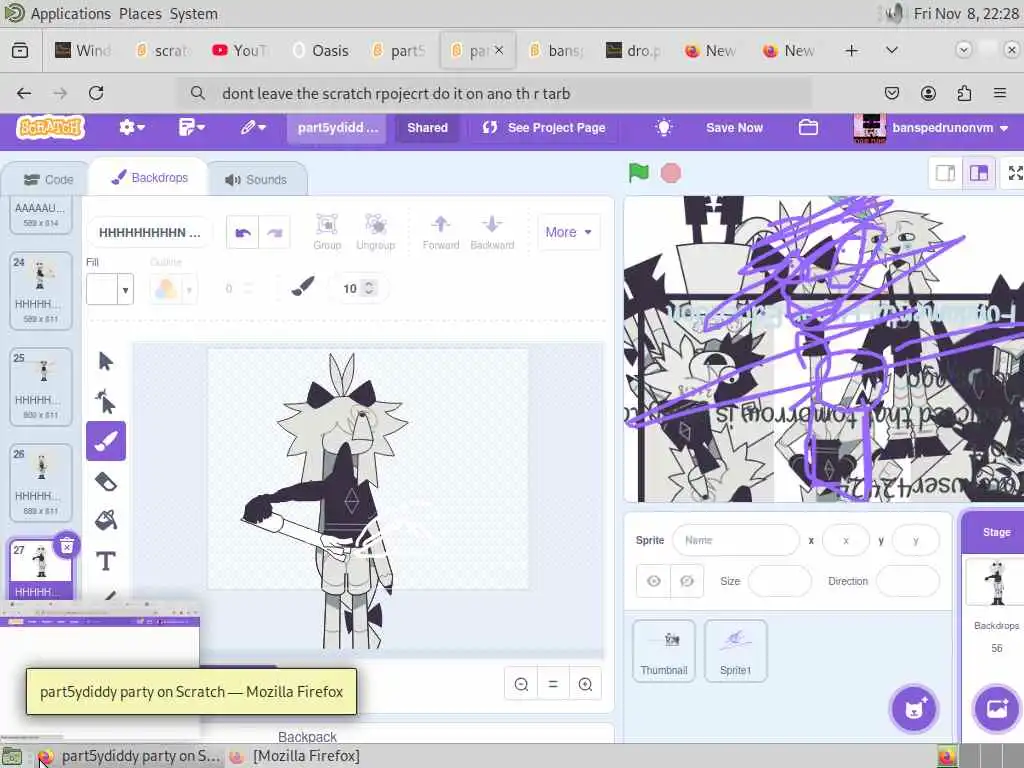Hide sprite with crossed-eye icon
Image resolution: width=1024 pixels, height=768 pixels.
click(687, 581)
